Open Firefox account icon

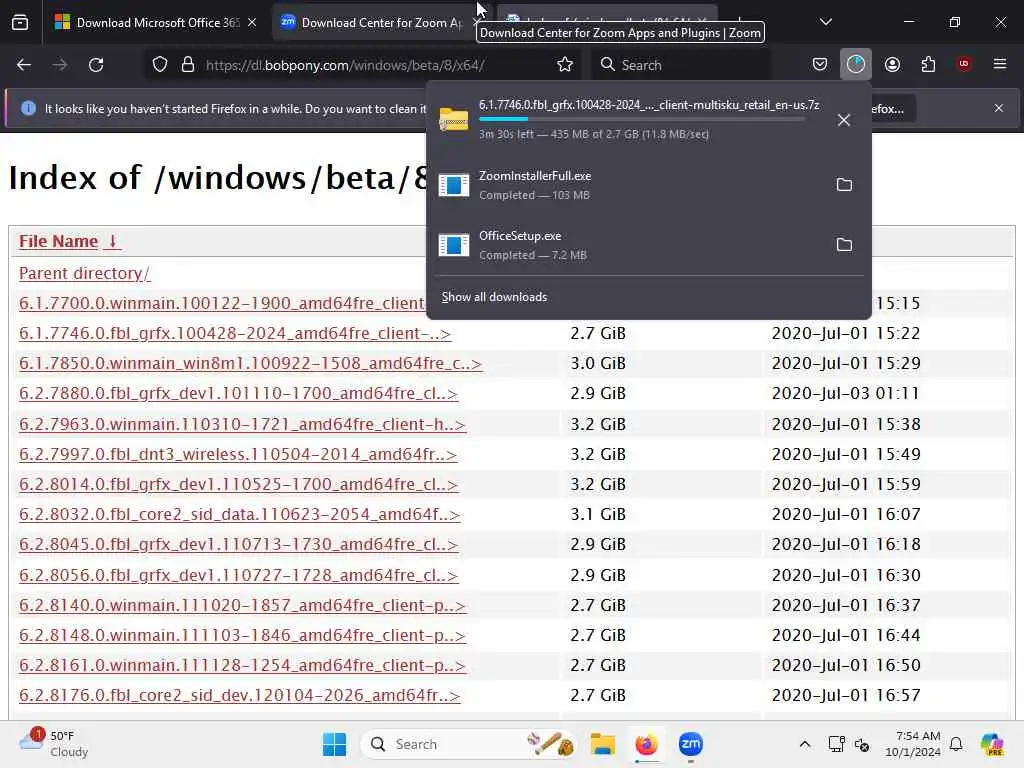coord(892,64)
